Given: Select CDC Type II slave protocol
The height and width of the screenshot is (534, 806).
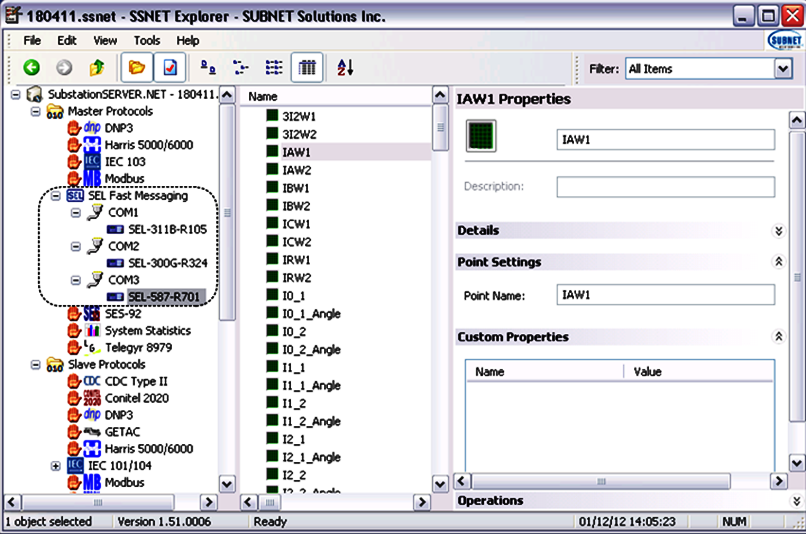Looking at the screenshot, I should click(136, 381).
